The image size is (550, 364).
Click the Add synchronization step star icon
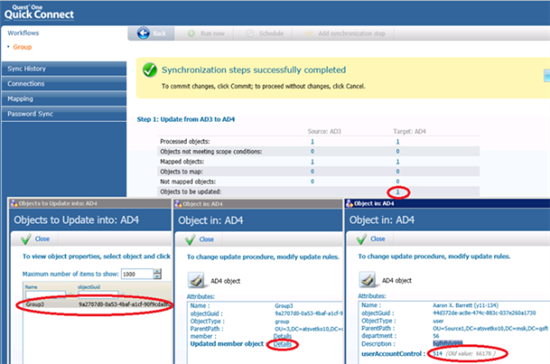pos(309,34)
